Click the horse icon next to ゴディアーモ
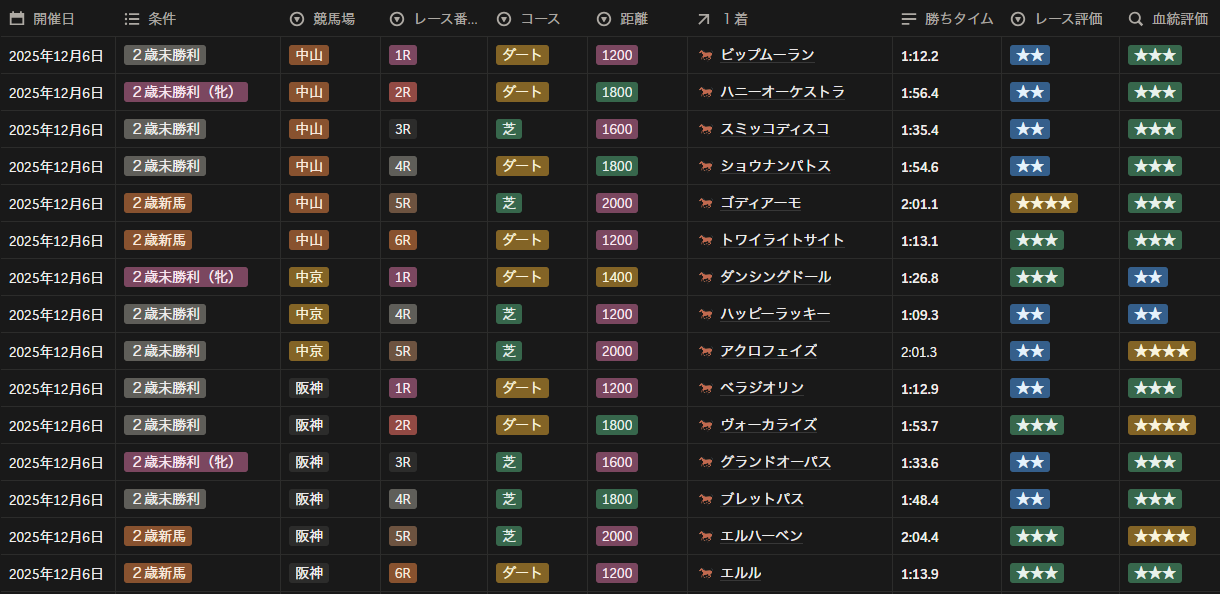The width and height of the screenshot is (1220, 594). point(706,204)
